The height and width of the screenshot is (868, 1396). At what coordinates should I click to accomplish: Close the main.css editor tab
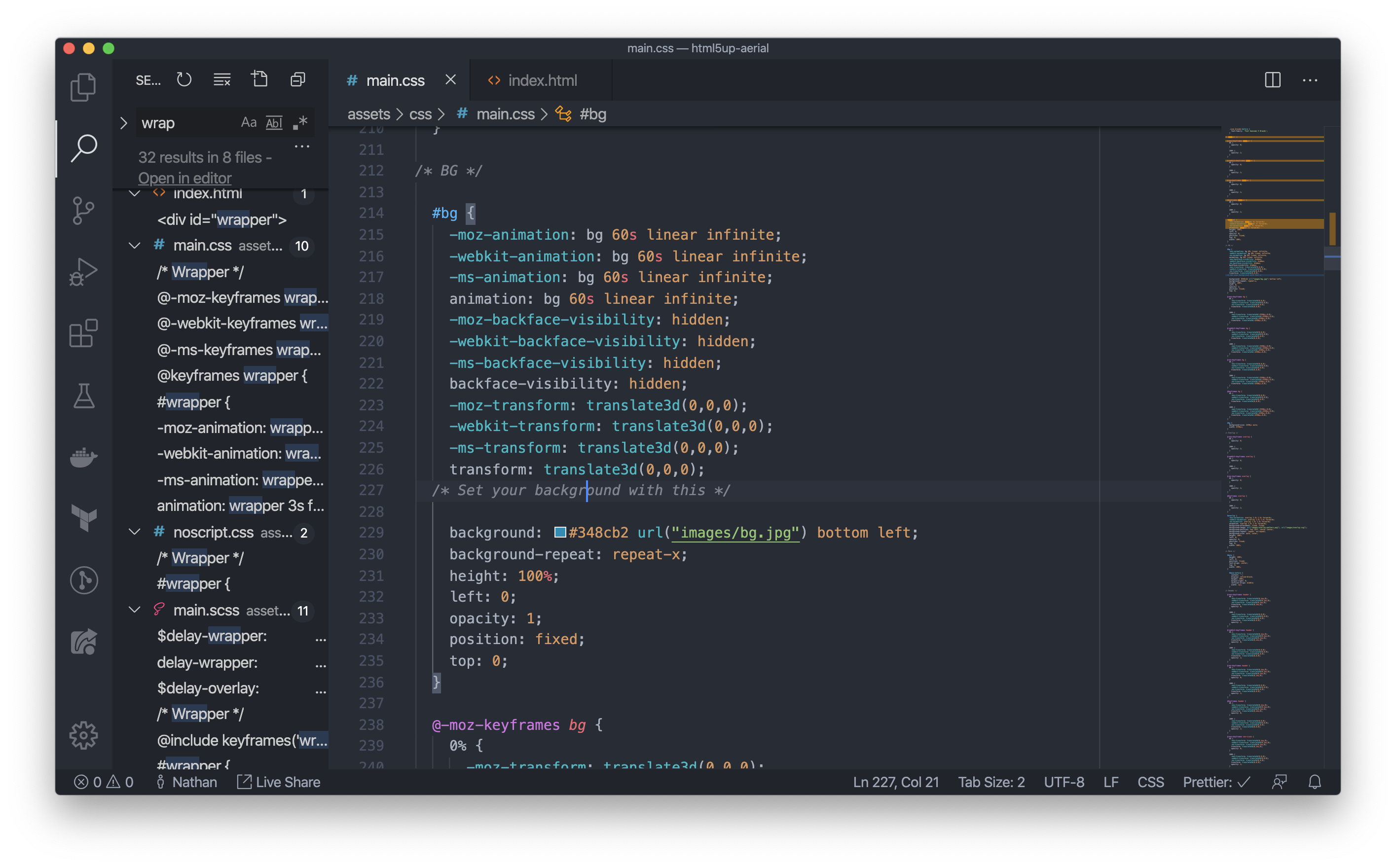[450, 80]
